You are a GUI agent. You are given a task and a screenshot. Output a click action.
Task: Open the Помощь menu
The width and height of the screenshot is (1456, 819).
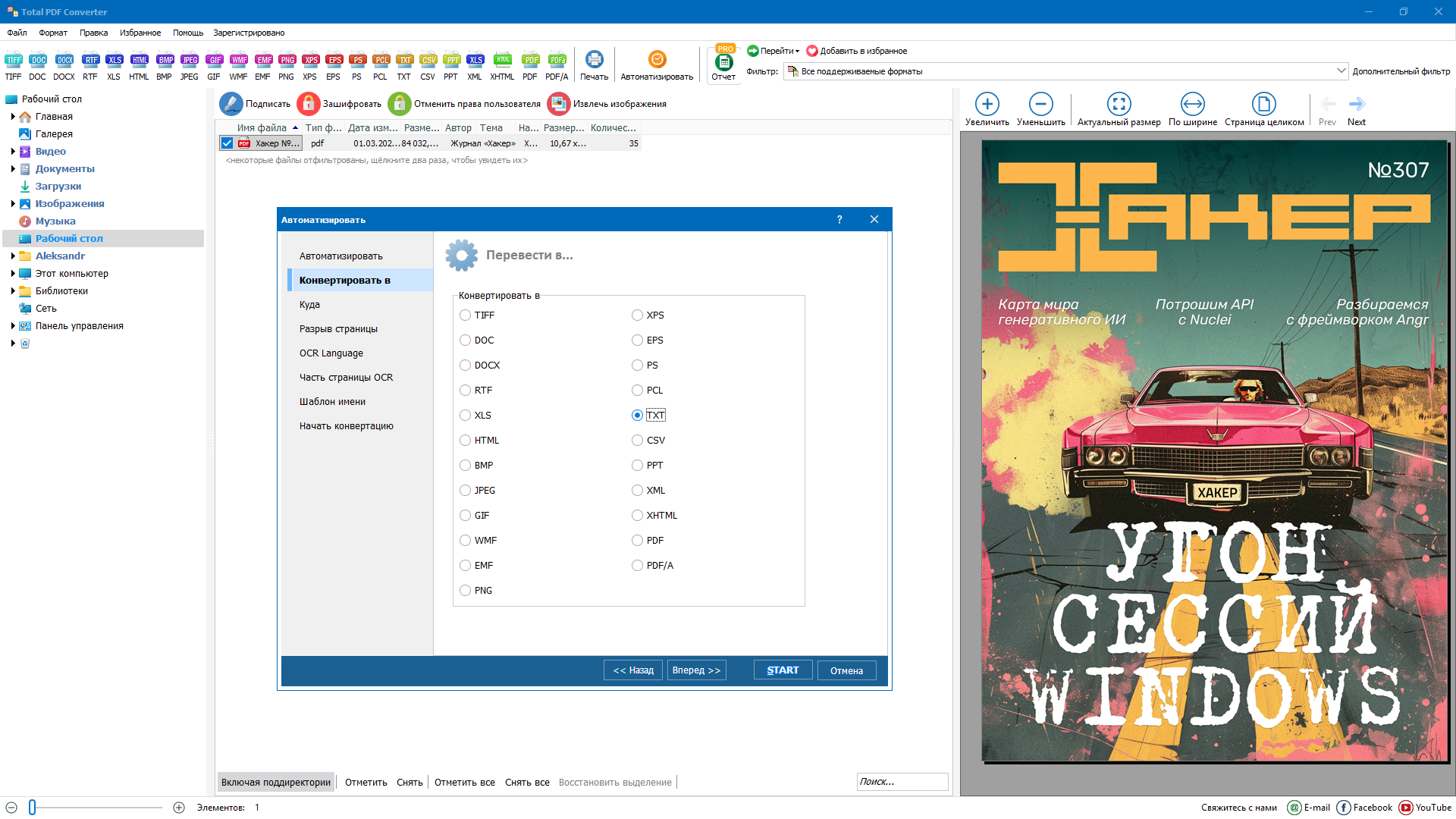187,33
